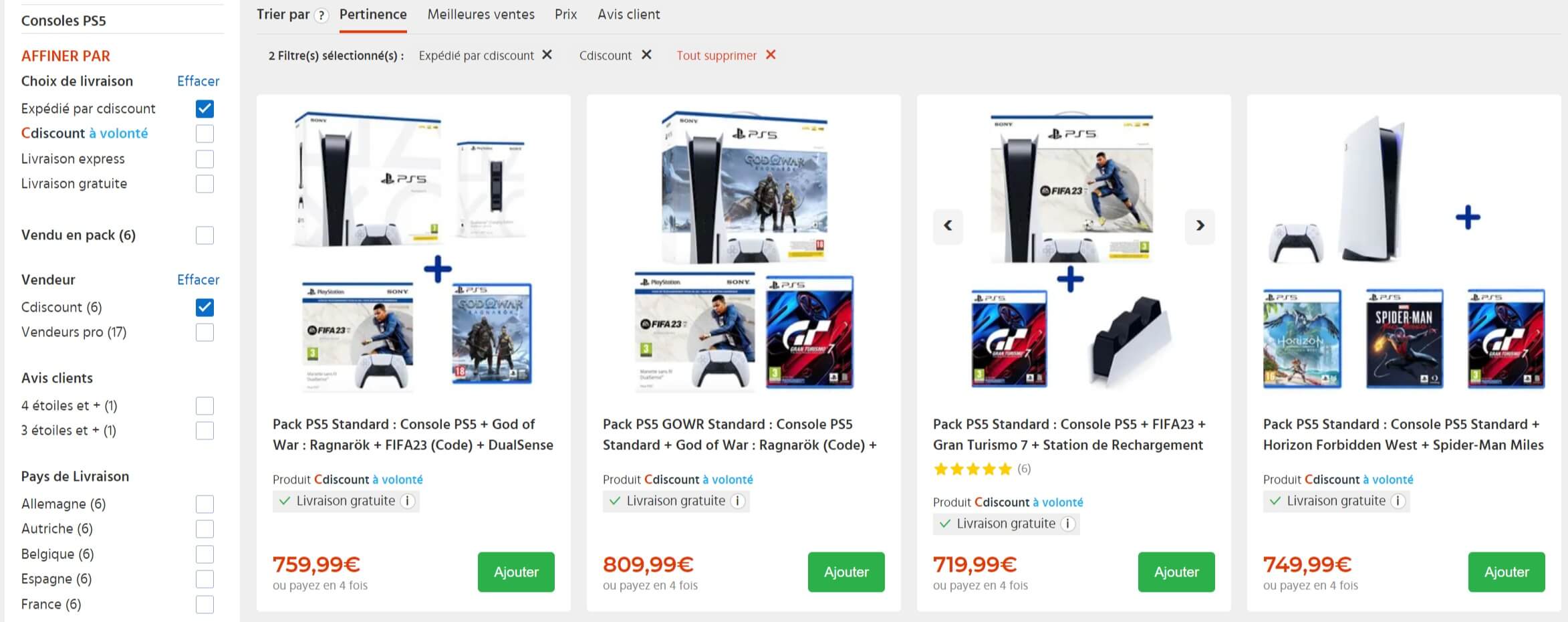Open free delivery info icon on GOWR pack

[738, 501]
